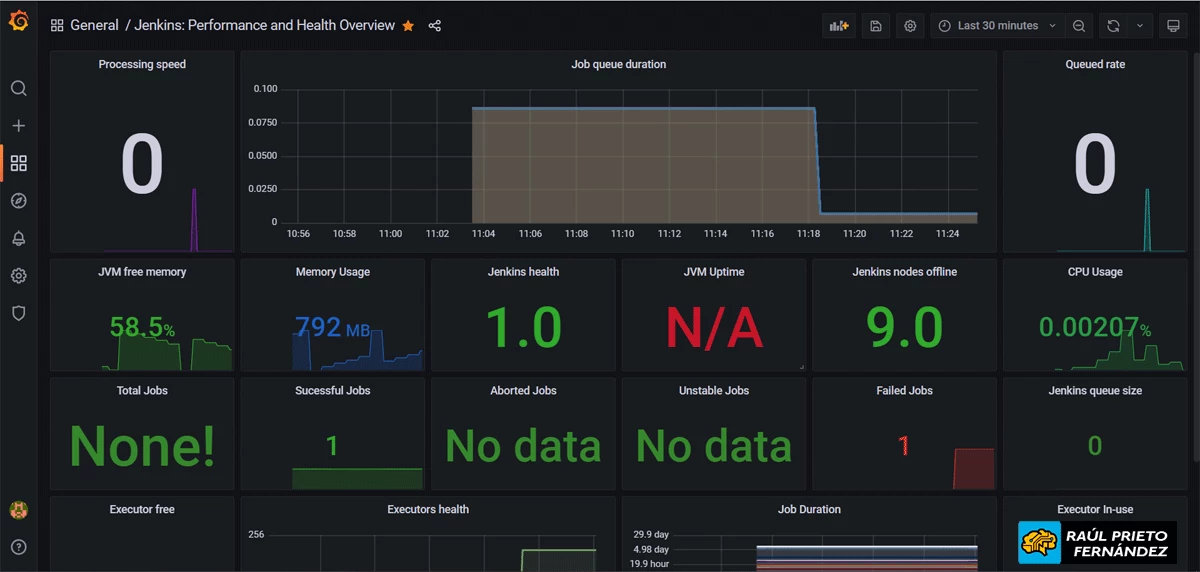Open the Help question mark icon
This screenshot has width=1200, height=572.
18,547
